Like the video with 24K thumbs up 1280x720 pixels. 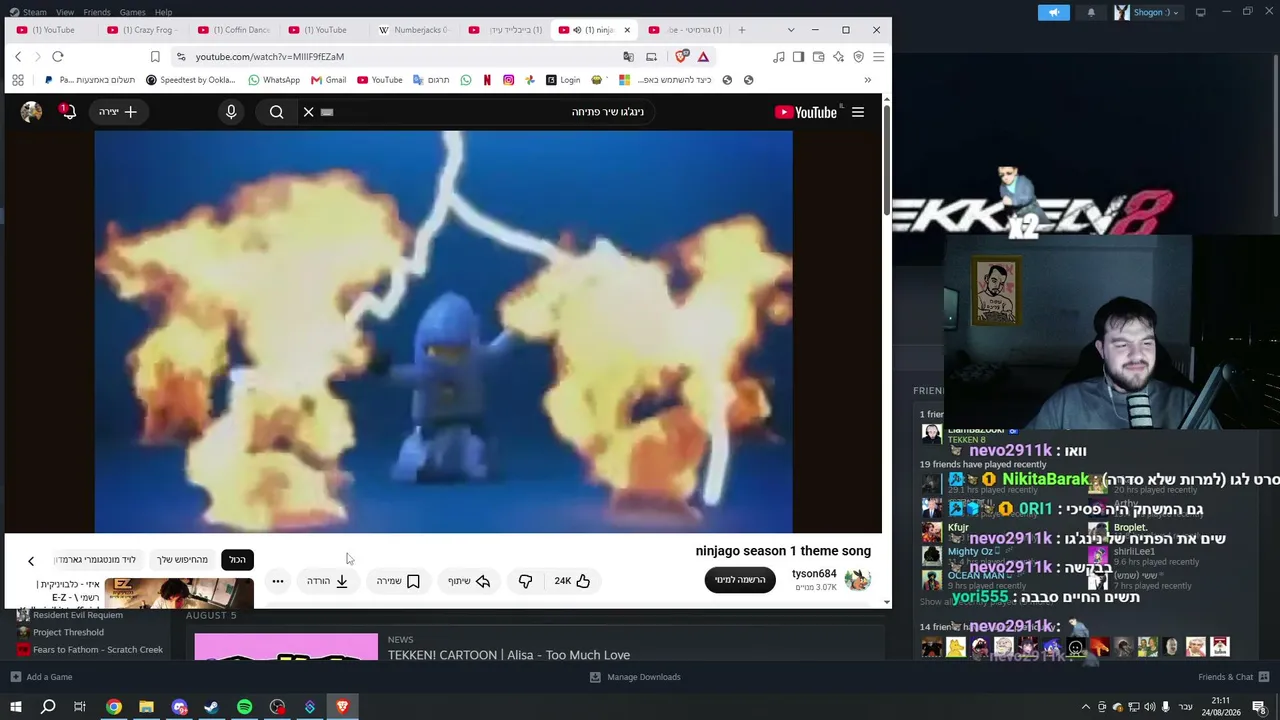(572, 581)
